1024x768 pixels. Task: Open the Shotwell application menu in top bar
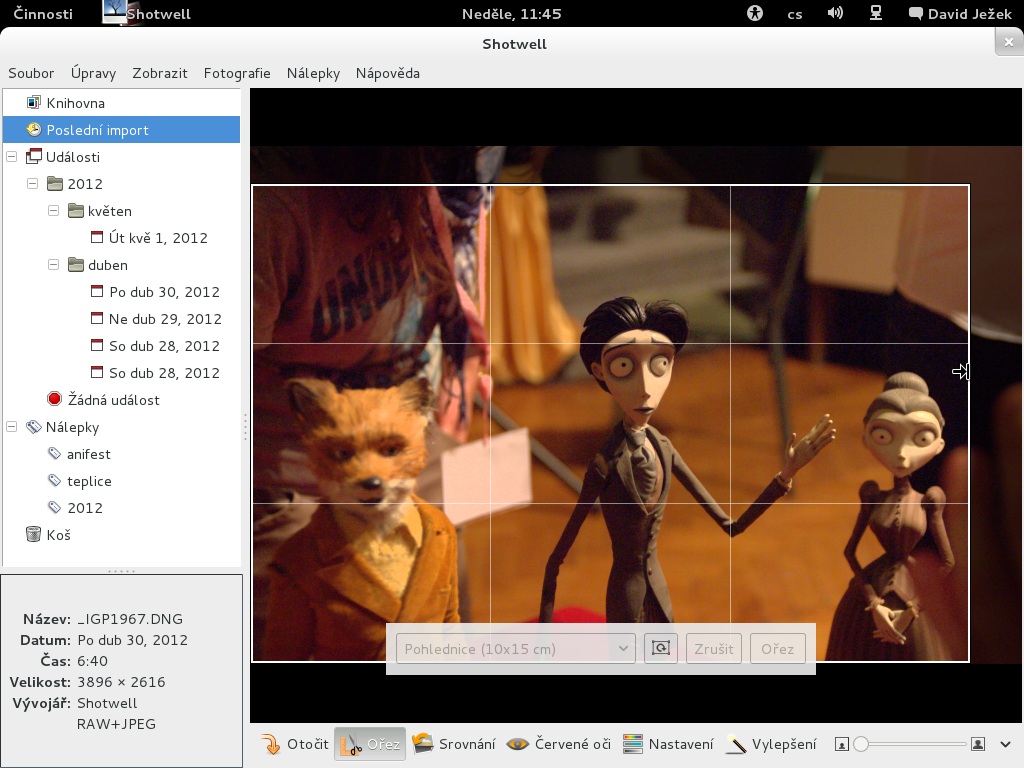pos(147,14)
